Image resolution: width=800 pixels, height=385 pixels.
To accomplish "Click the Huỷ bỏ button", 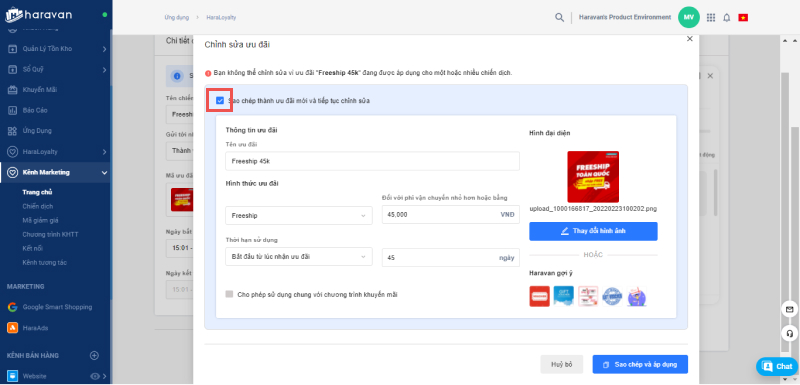I will coord(561,365).
